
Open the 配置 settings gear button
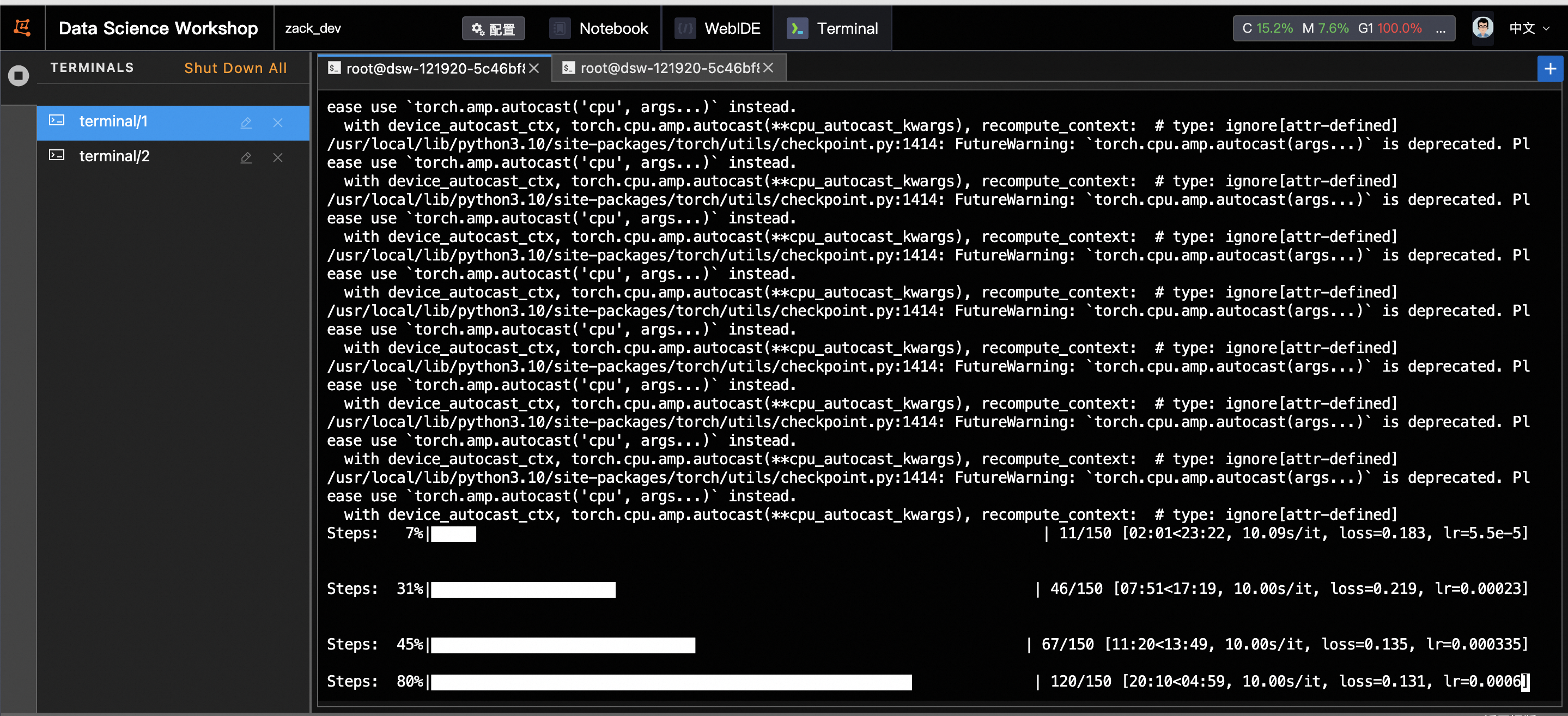(493, 29)
